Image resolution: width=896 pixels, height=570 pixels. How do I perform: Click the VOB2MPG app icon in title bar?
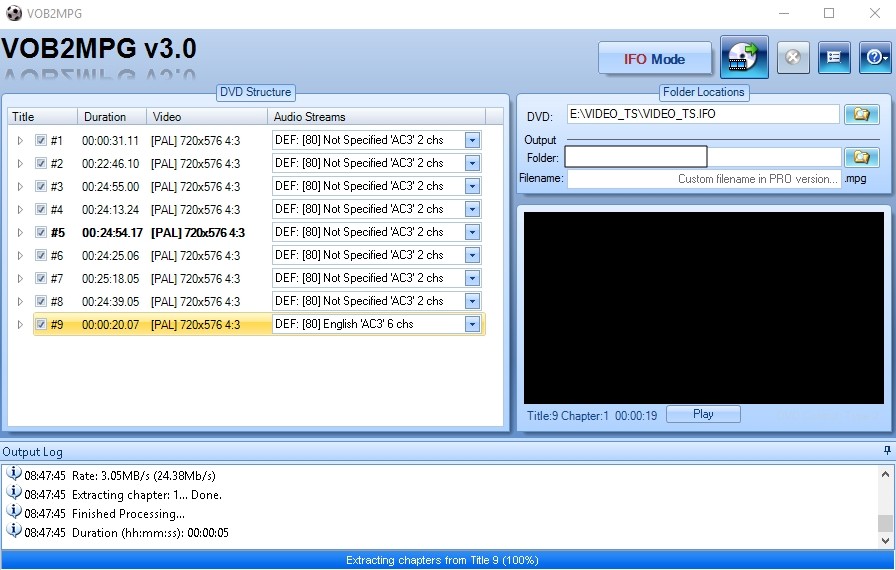click(x=14, y=13)
